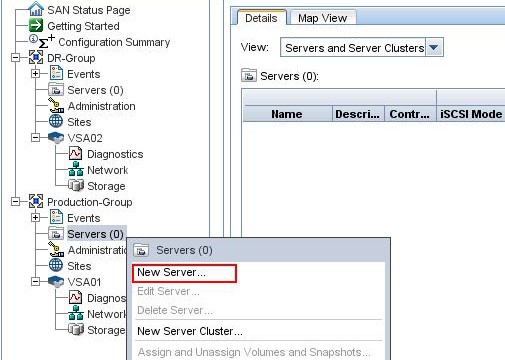505x360 pixels.
Task: Collapse the VSA01 tree node
Action: 35,281
